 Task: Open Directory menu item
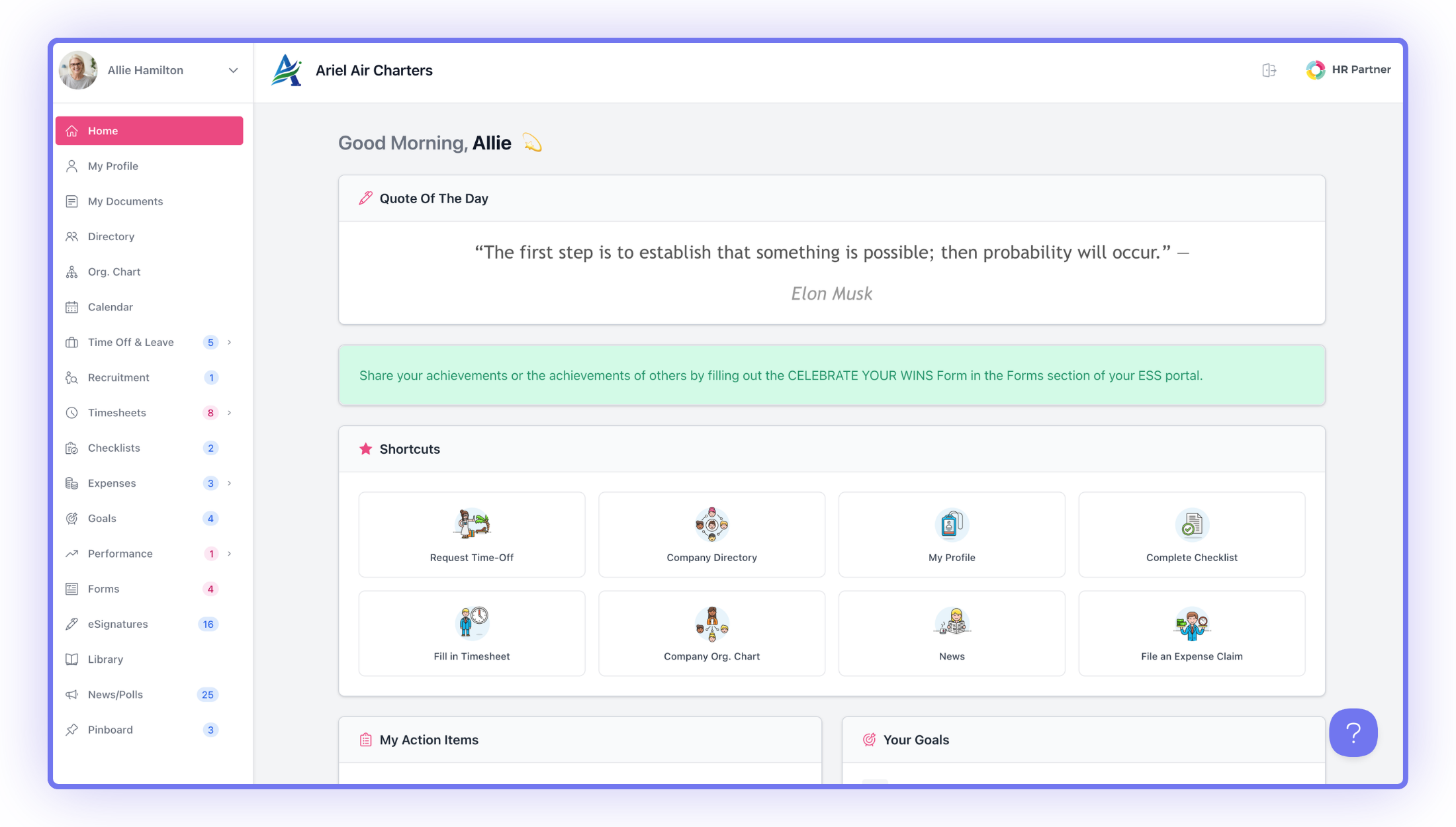point(149,236)
